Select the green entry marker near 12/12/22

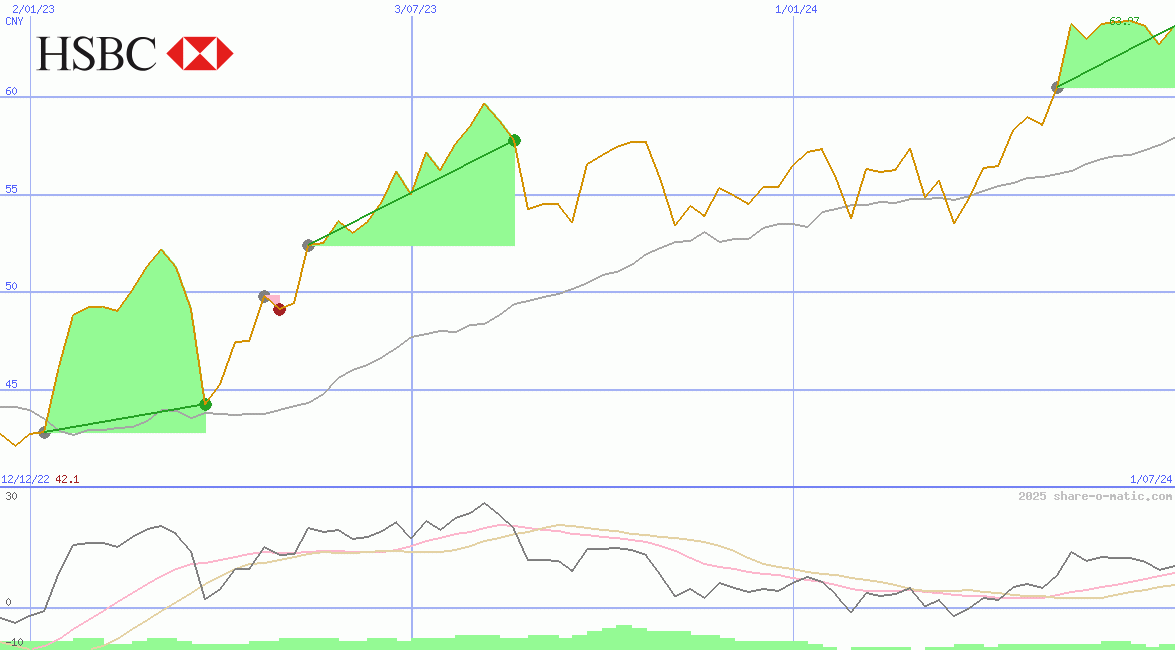pyautogui.click(x=44, y=433)
